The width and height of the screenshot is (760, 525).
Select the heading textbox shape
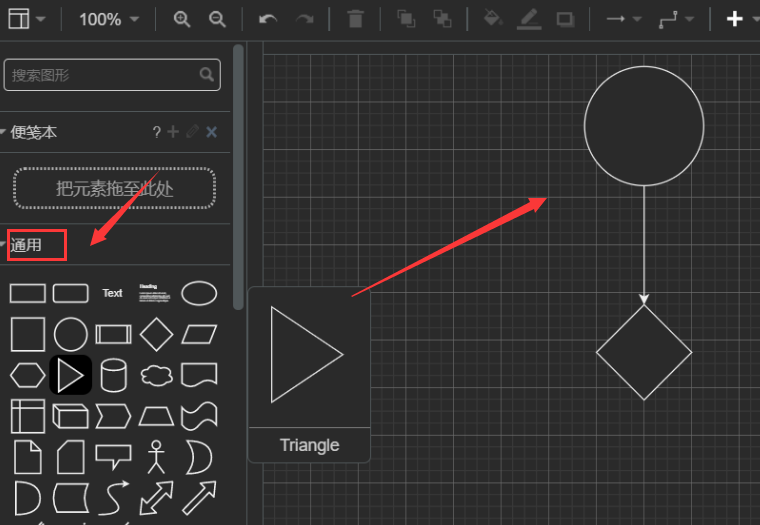155,293
